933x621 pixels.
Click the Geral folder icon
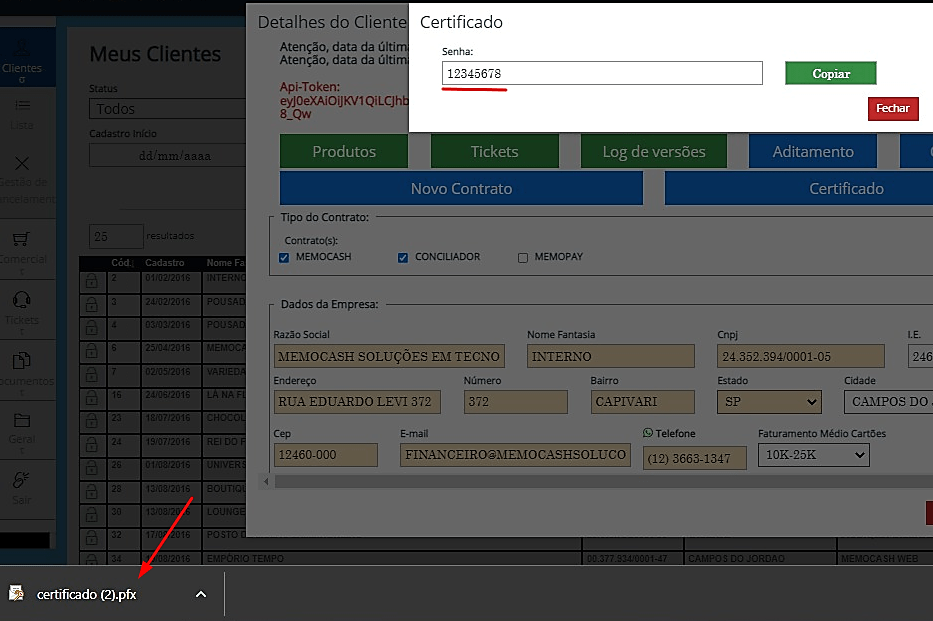[22, 421]
